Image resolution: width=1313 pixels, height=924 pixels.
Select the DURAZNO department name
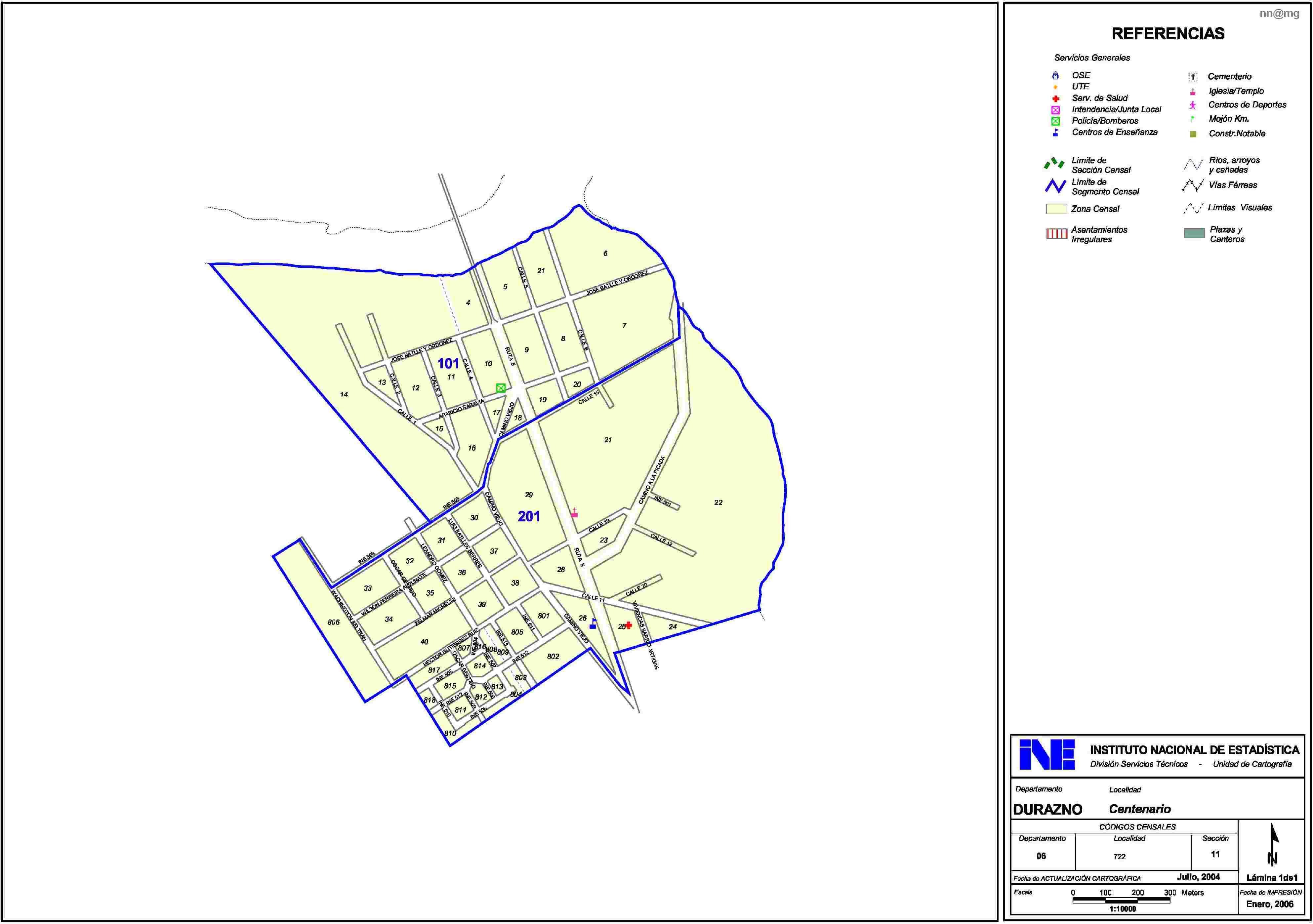point(1047,810)
